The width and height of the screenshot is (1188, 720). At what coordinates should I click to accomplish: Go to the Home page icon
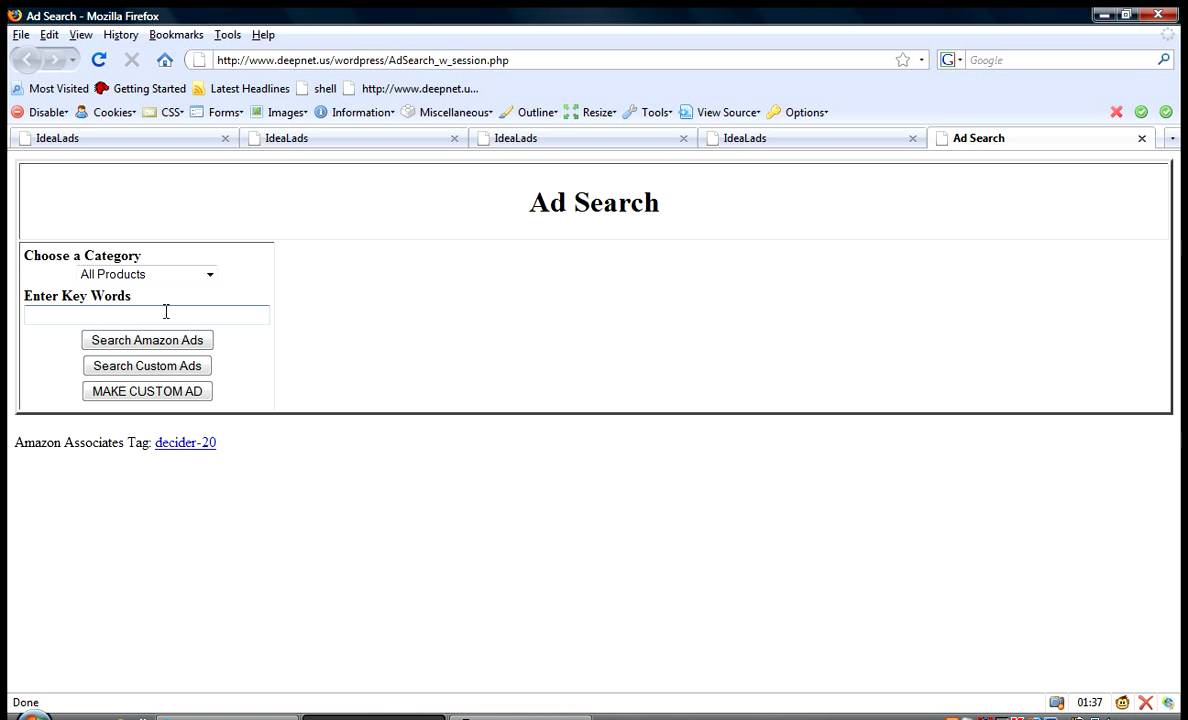tap(164, 60)
